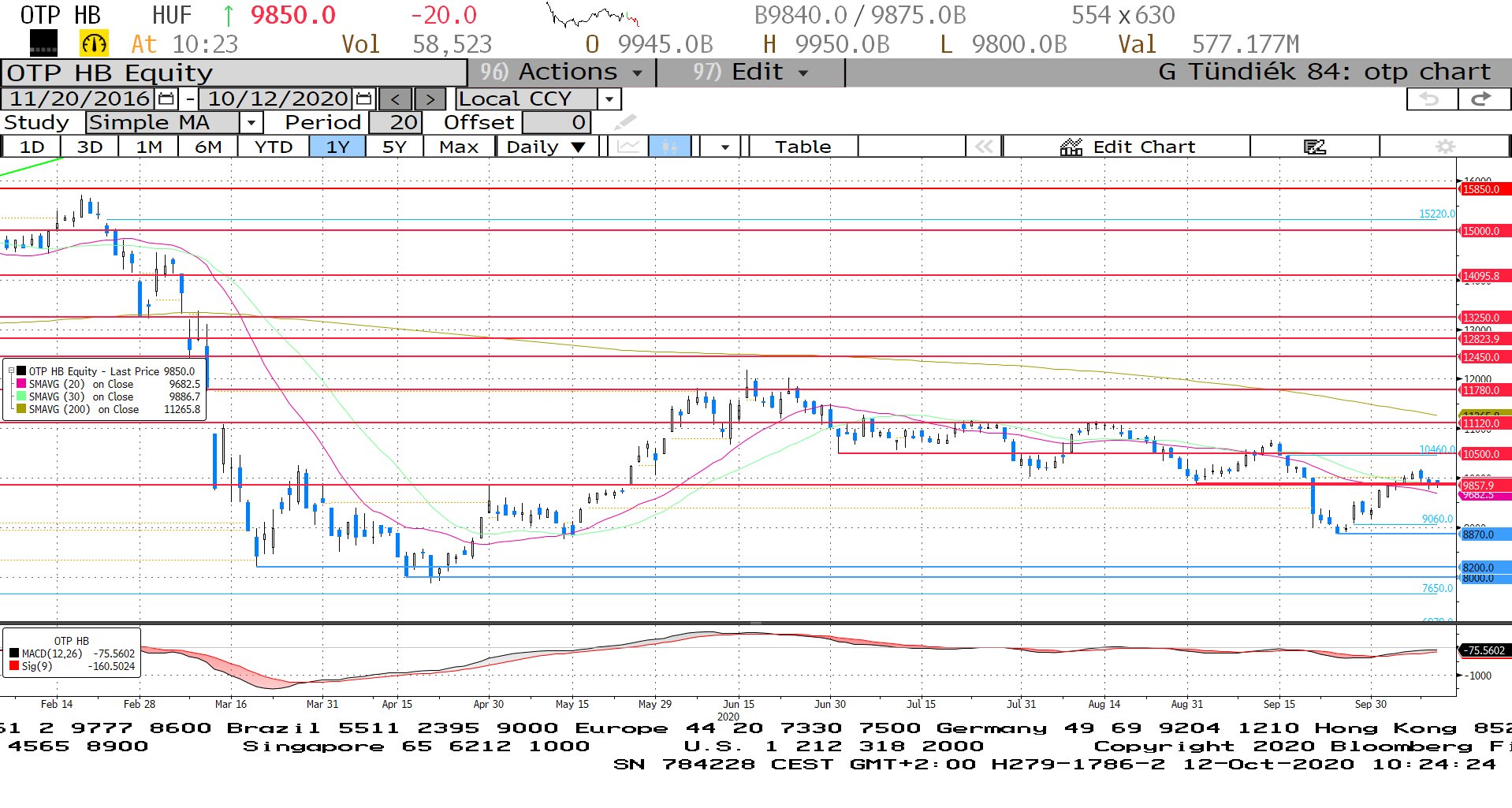The image size is (1512, 808).
Task: Switch to line chart type
Action: pyautogui.click(x=628, y=147)
